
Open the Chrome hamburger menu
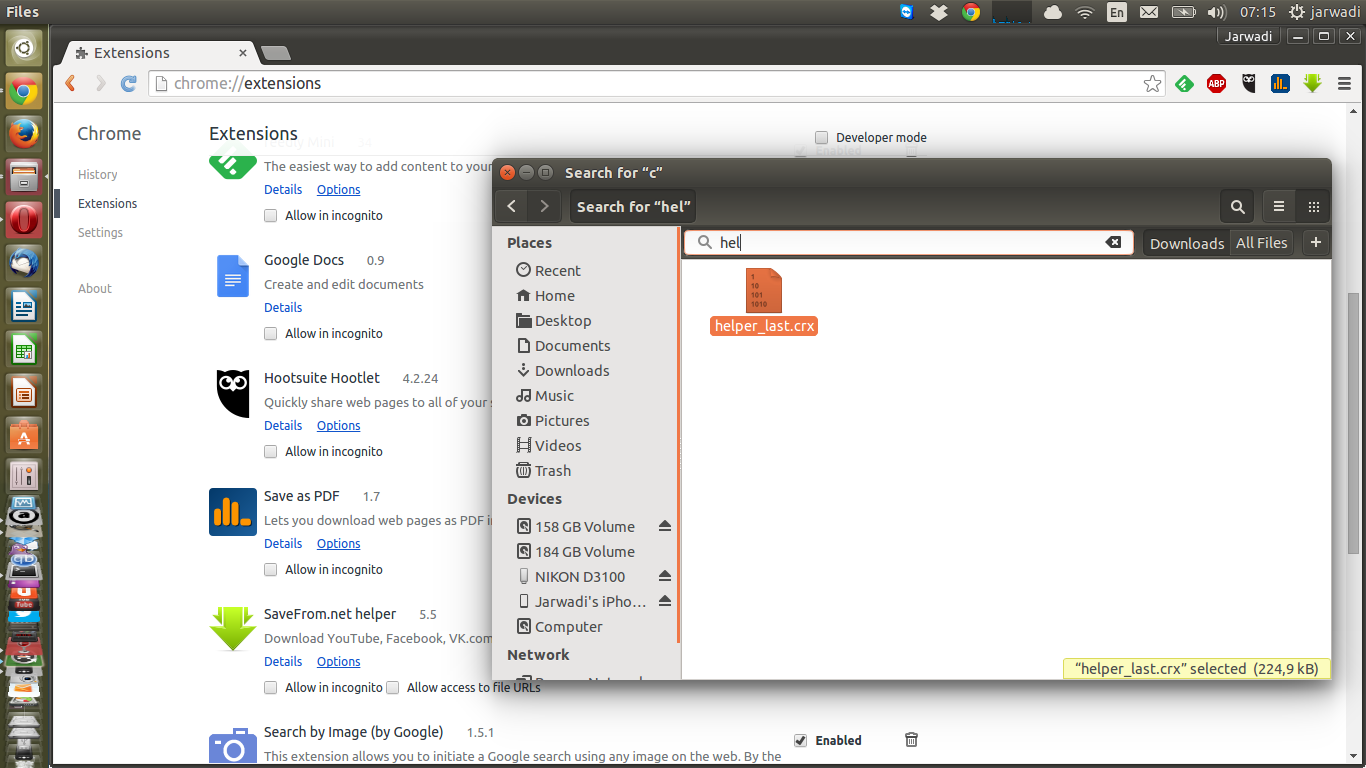tap(1344, 84)
